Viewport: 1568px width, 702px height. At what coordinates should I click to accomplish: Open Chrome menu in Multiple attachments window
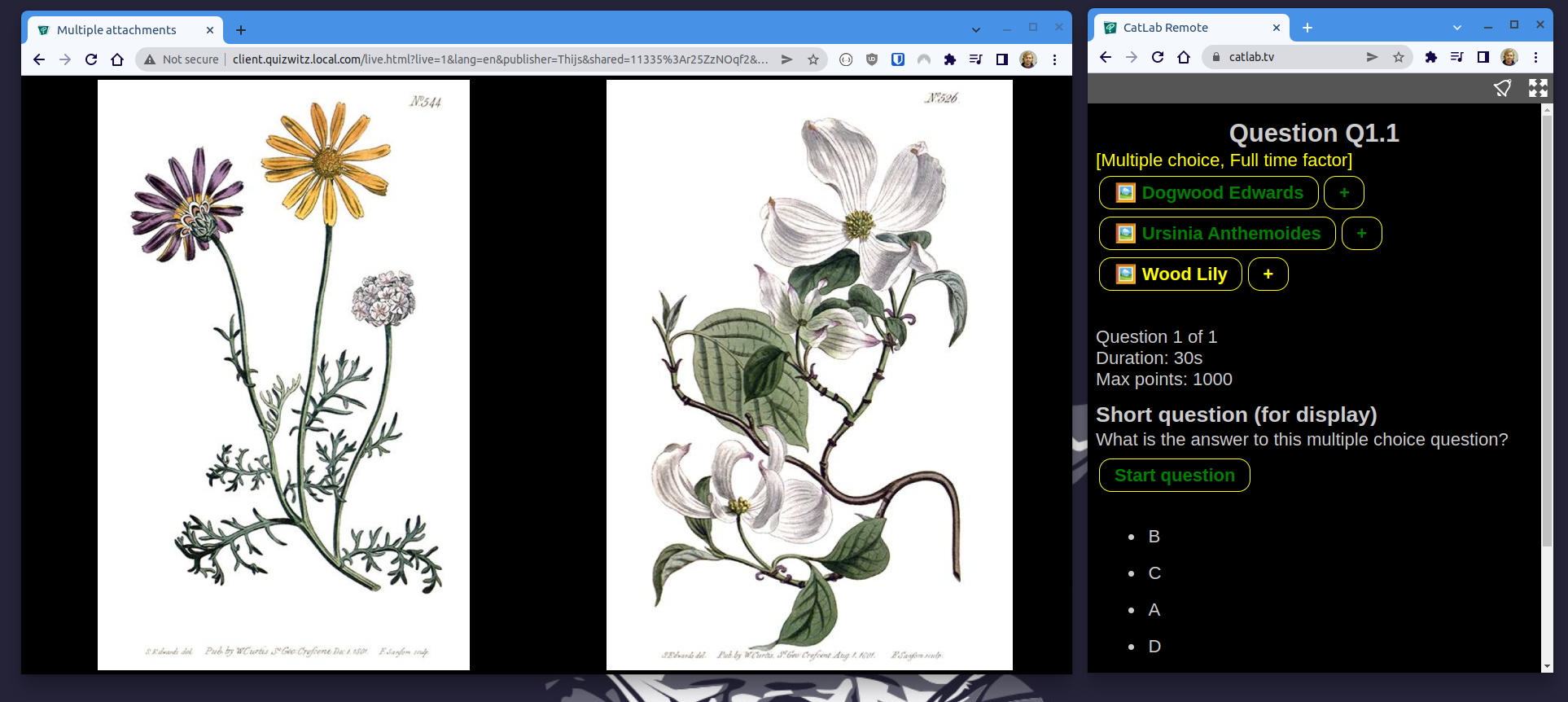[1054, 59]
